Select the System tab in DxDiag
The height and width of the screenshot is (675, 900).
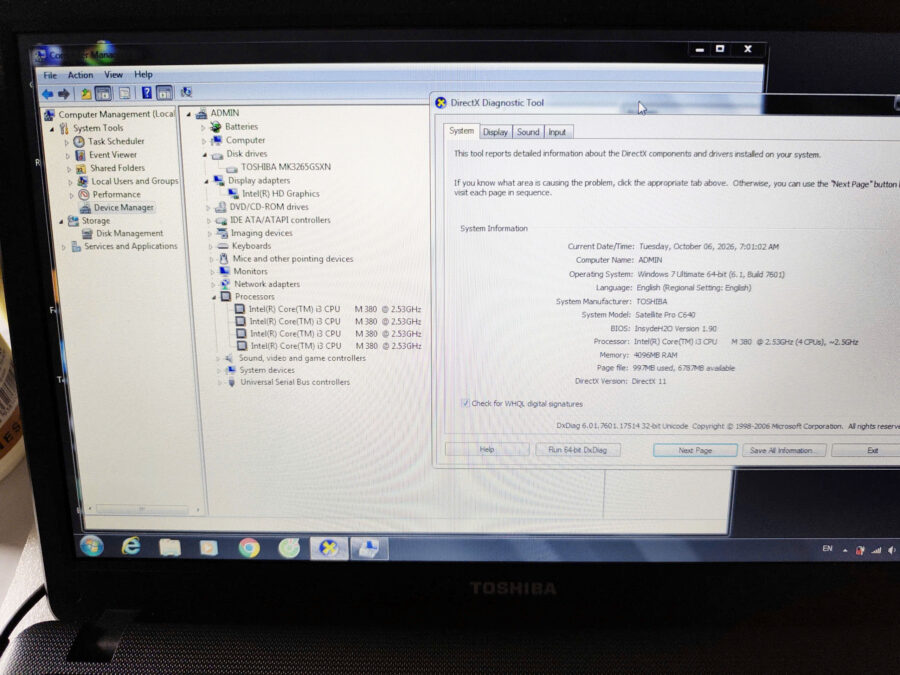point(461,131)
